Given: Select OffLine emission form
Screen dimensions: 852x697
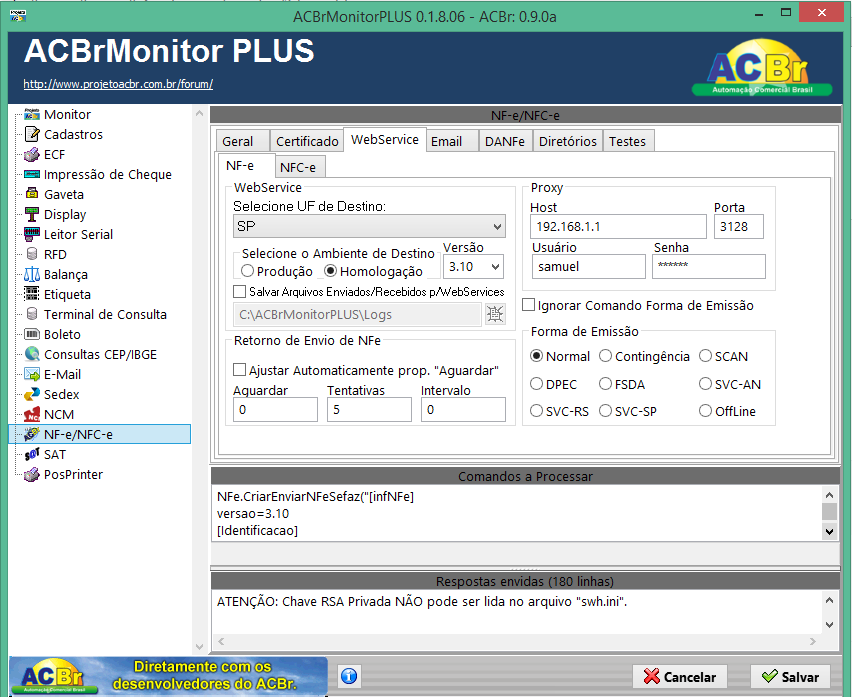Looking at the screenshot, I should coord(705,411).
